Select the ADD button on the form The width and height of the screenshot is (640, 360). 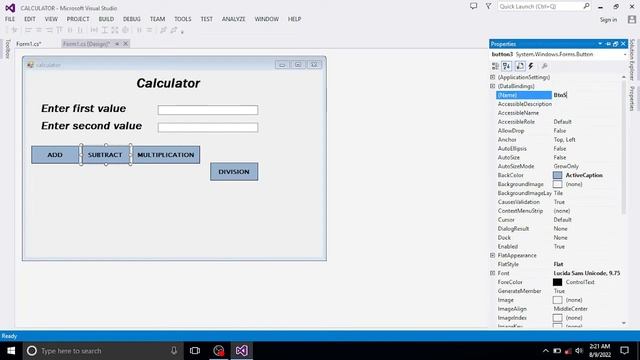pyautogui.click(x=55, y=155)
